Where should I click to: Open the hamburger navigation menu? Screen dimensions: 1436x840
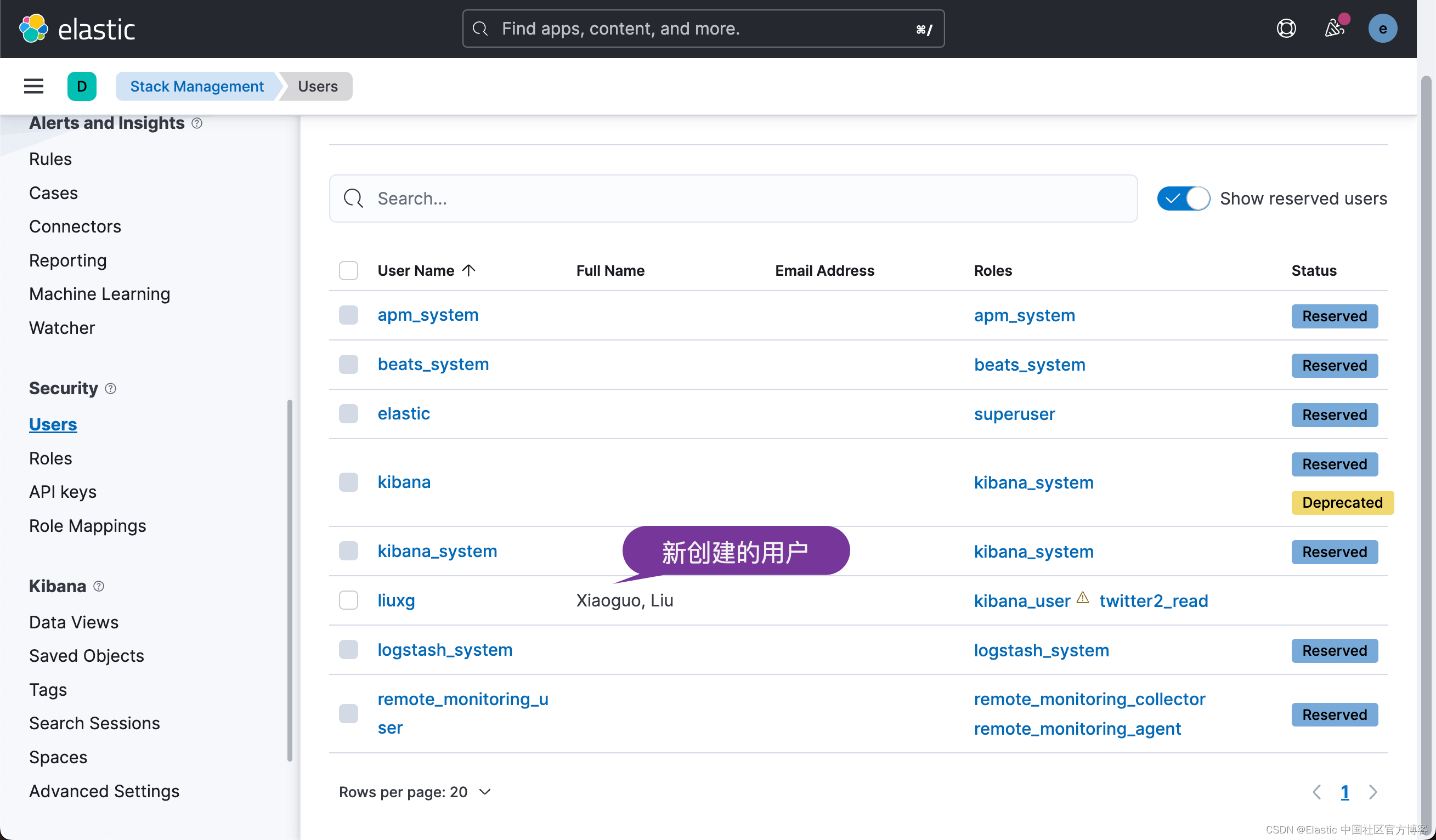point(33,86)
